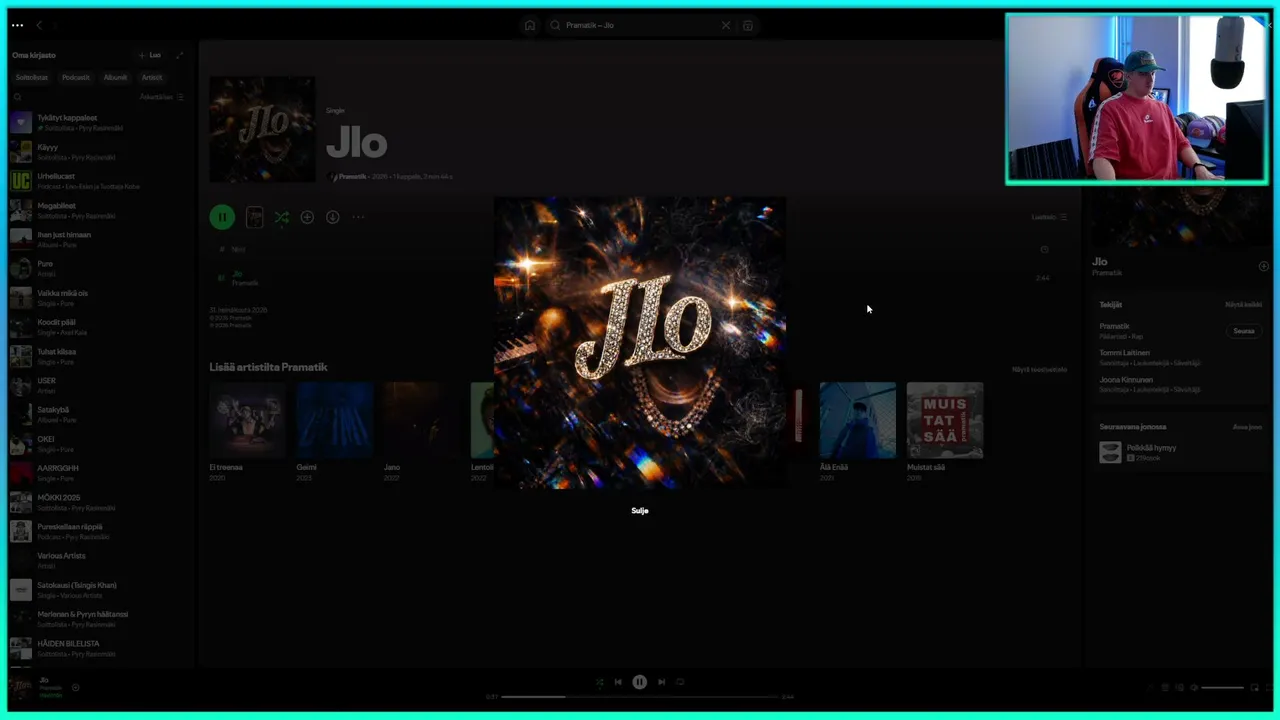Image resolution: width=1280 pixels, height=720 pixels.
Task: Adjust the volume slider
Action: tap(1223, 688)
